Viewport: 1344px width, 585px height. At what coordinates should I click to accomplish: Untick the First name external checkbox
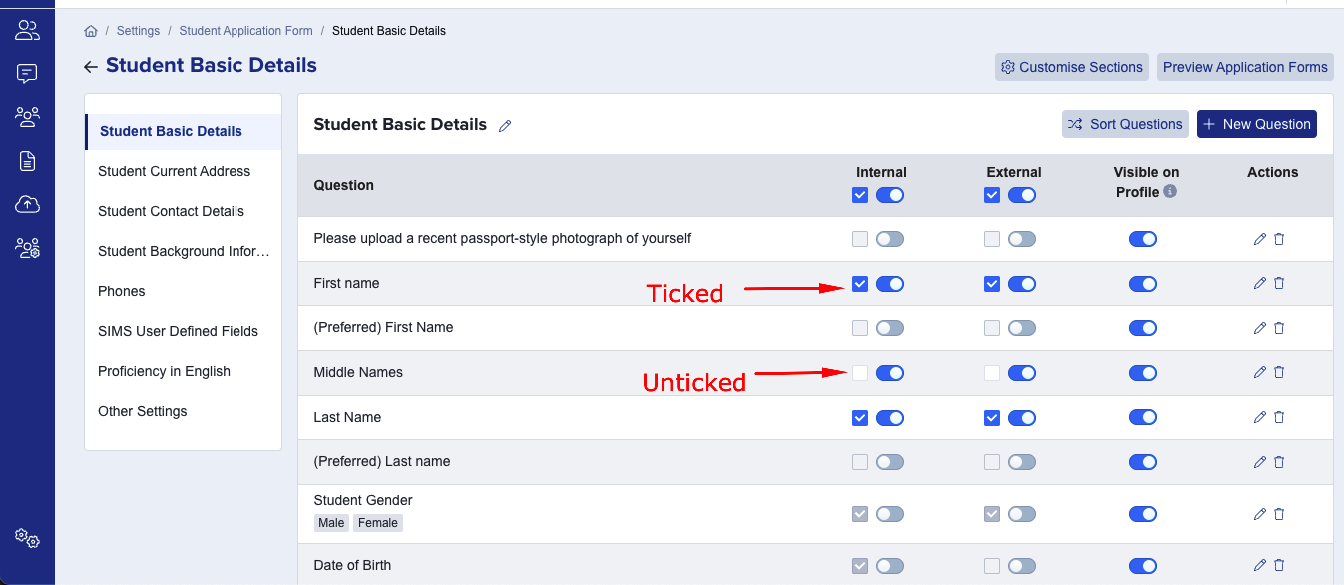point(992,284)
